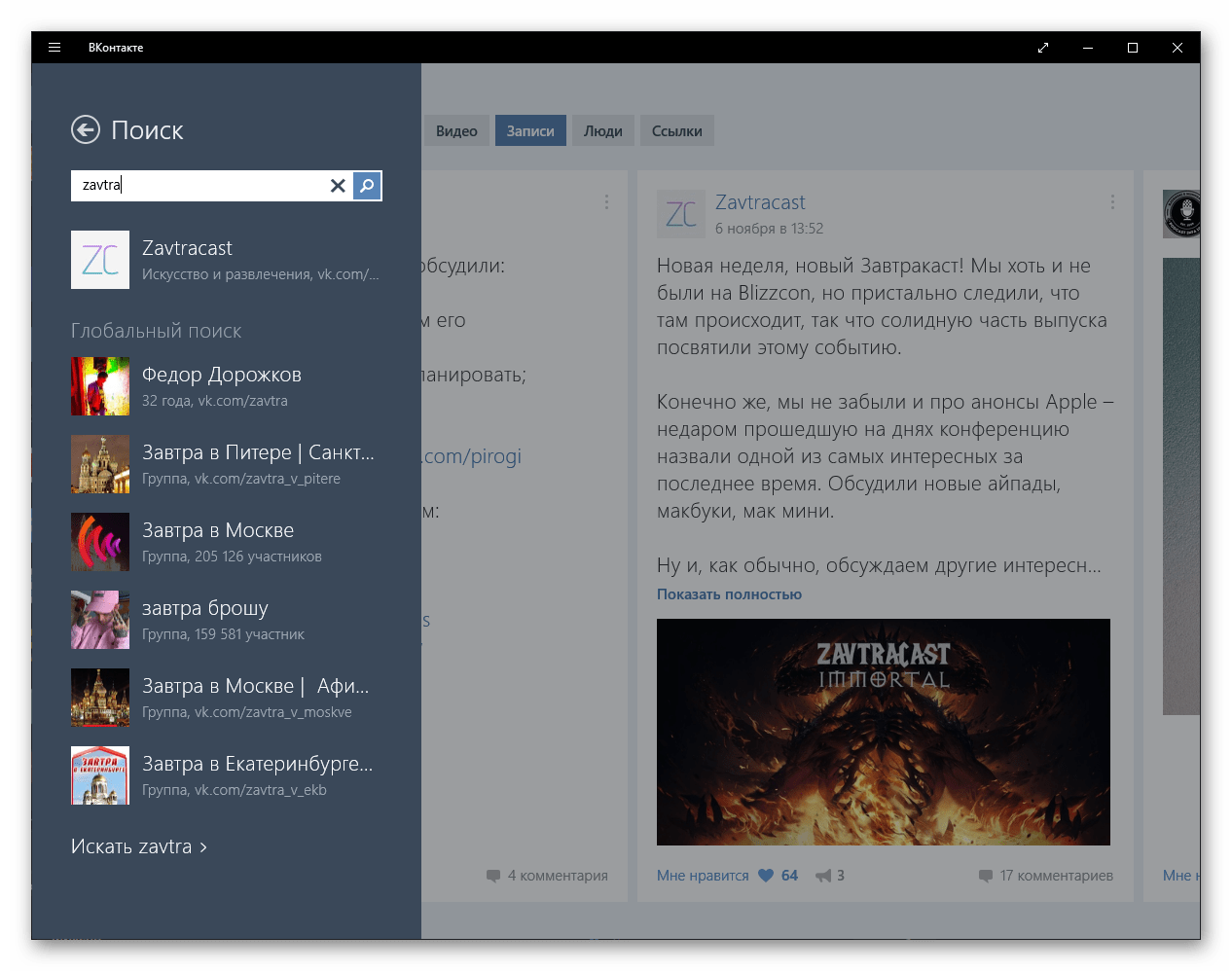
Task: Click the heart icon with 64 likes
Action: pyautogui.click(x=766, y=876)
